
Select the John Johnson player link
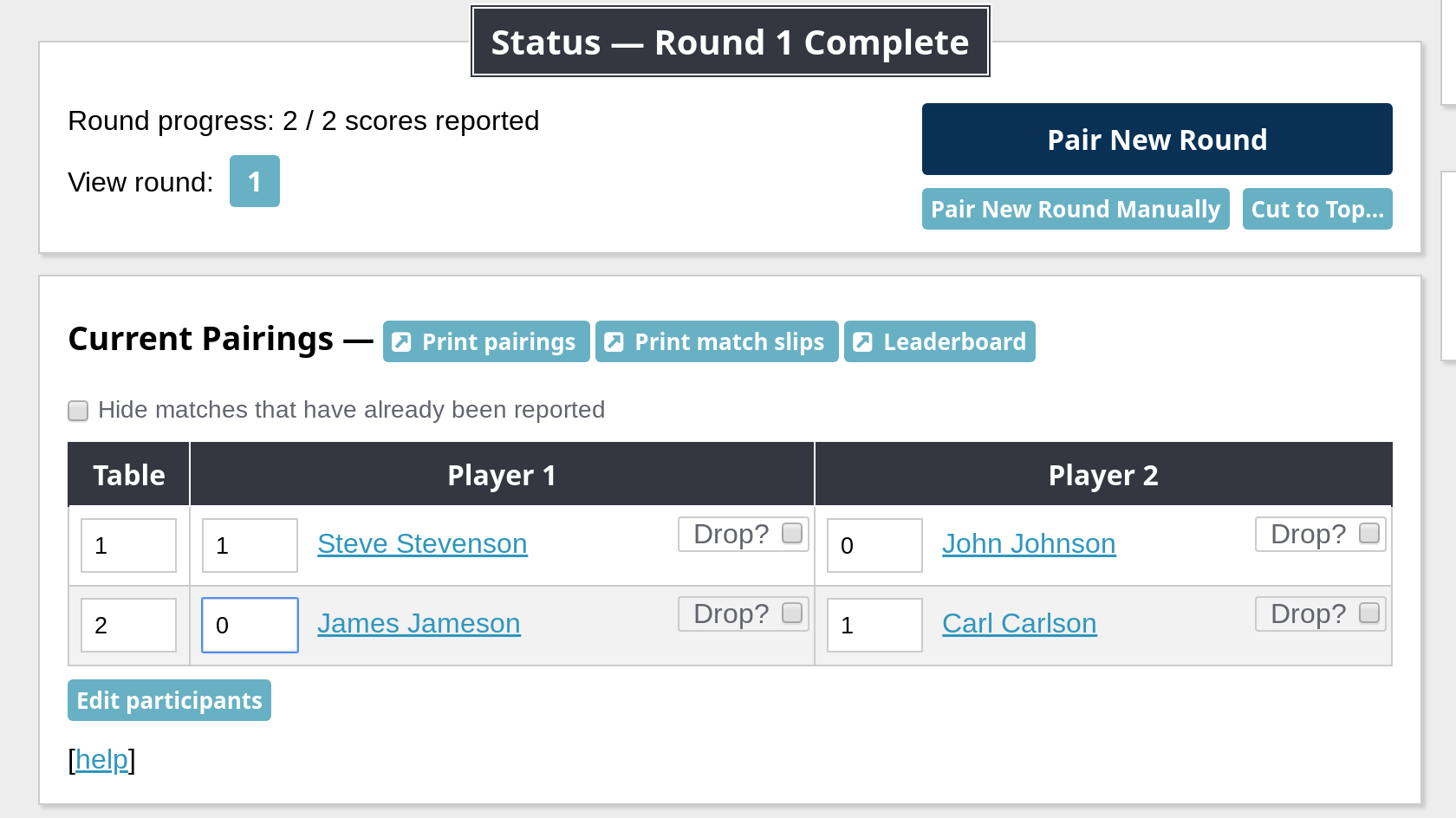click(x=1029, y=544)
